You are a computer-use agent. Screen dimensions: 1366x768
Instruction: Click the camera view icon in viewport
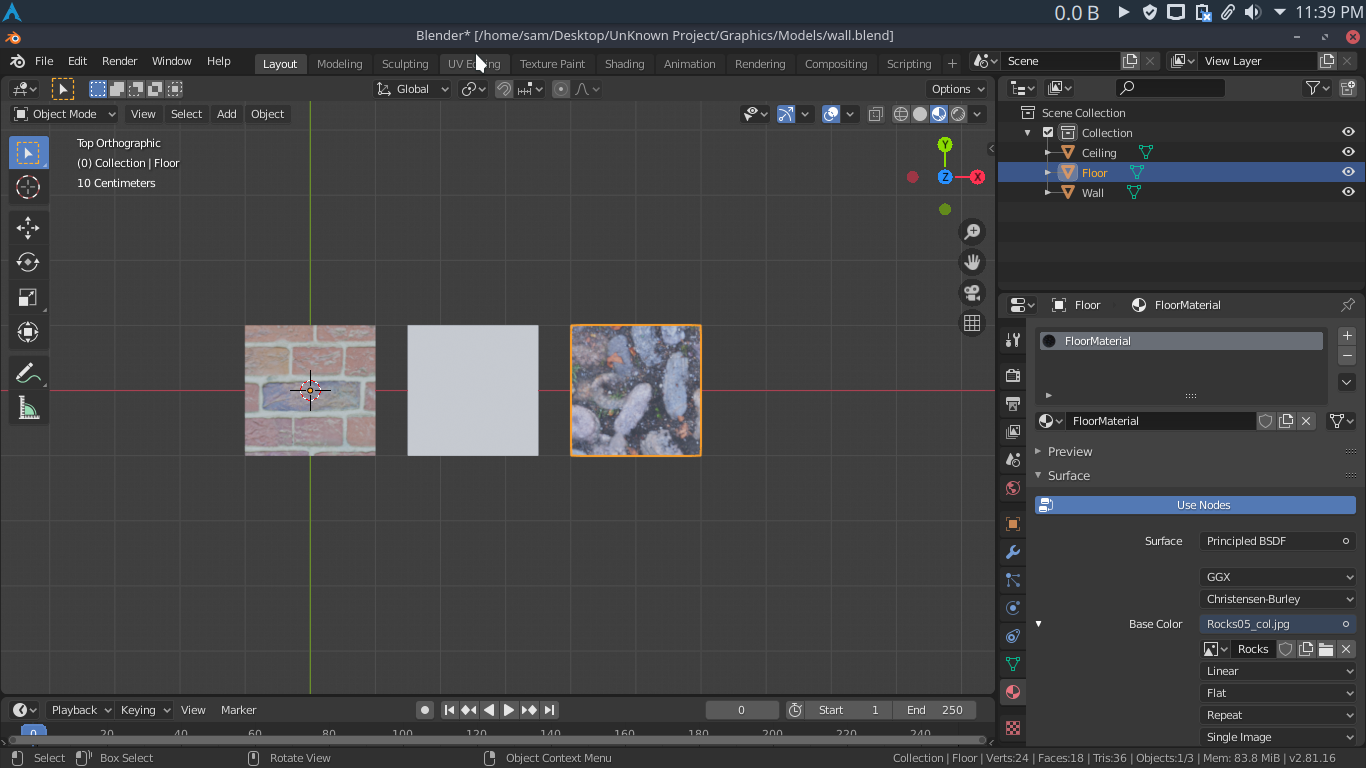click(971, 292)
